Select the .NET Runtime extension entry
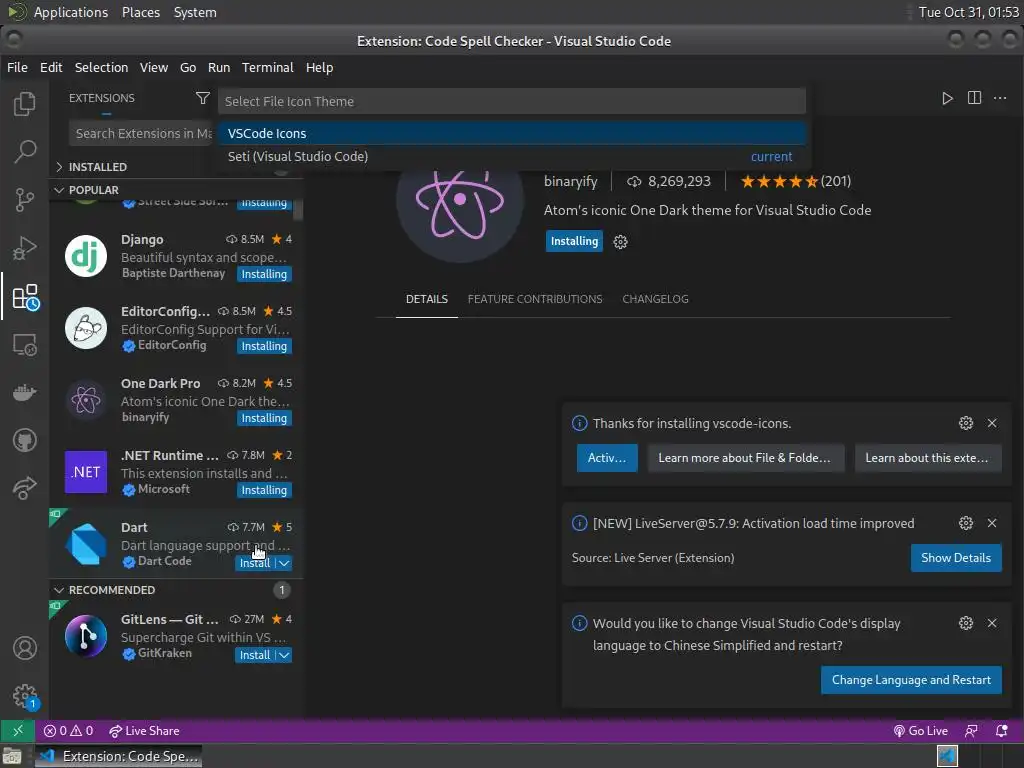 click(176, 472)
